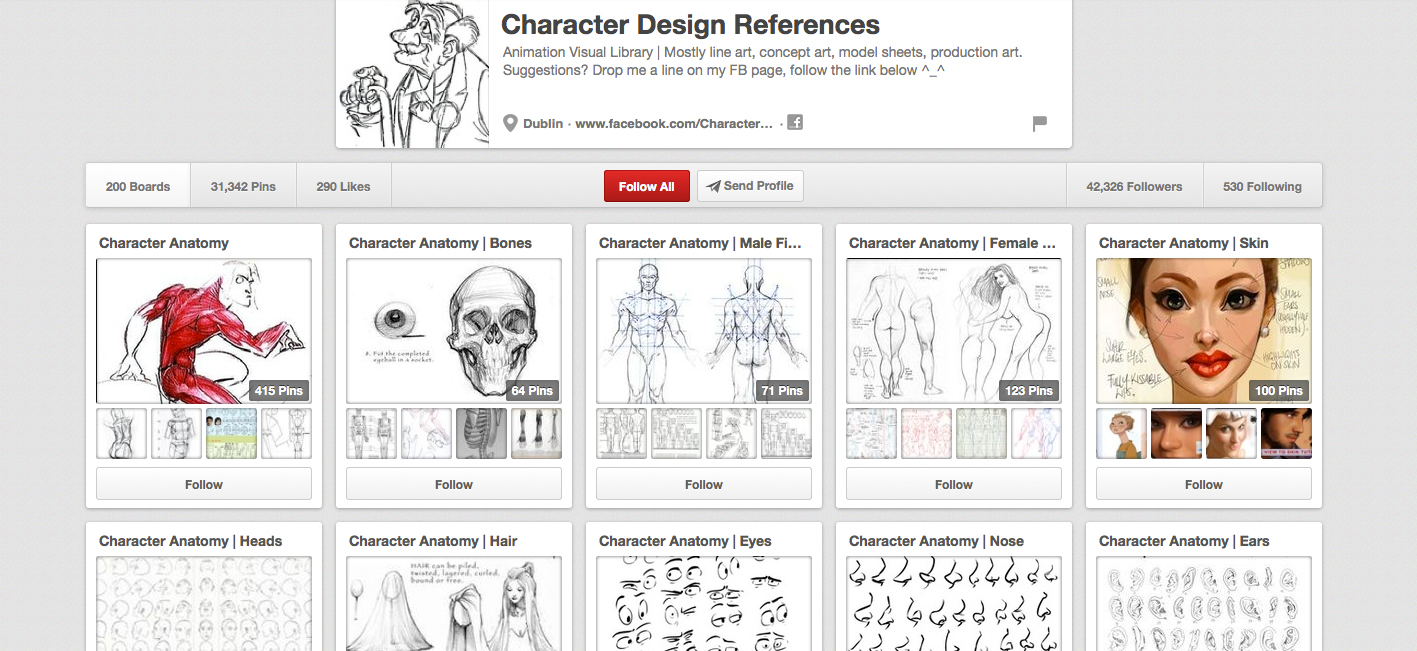1417x651 pixels.
Task: Open the green sketch thumbnail under Female board
Action: [982, 433]
